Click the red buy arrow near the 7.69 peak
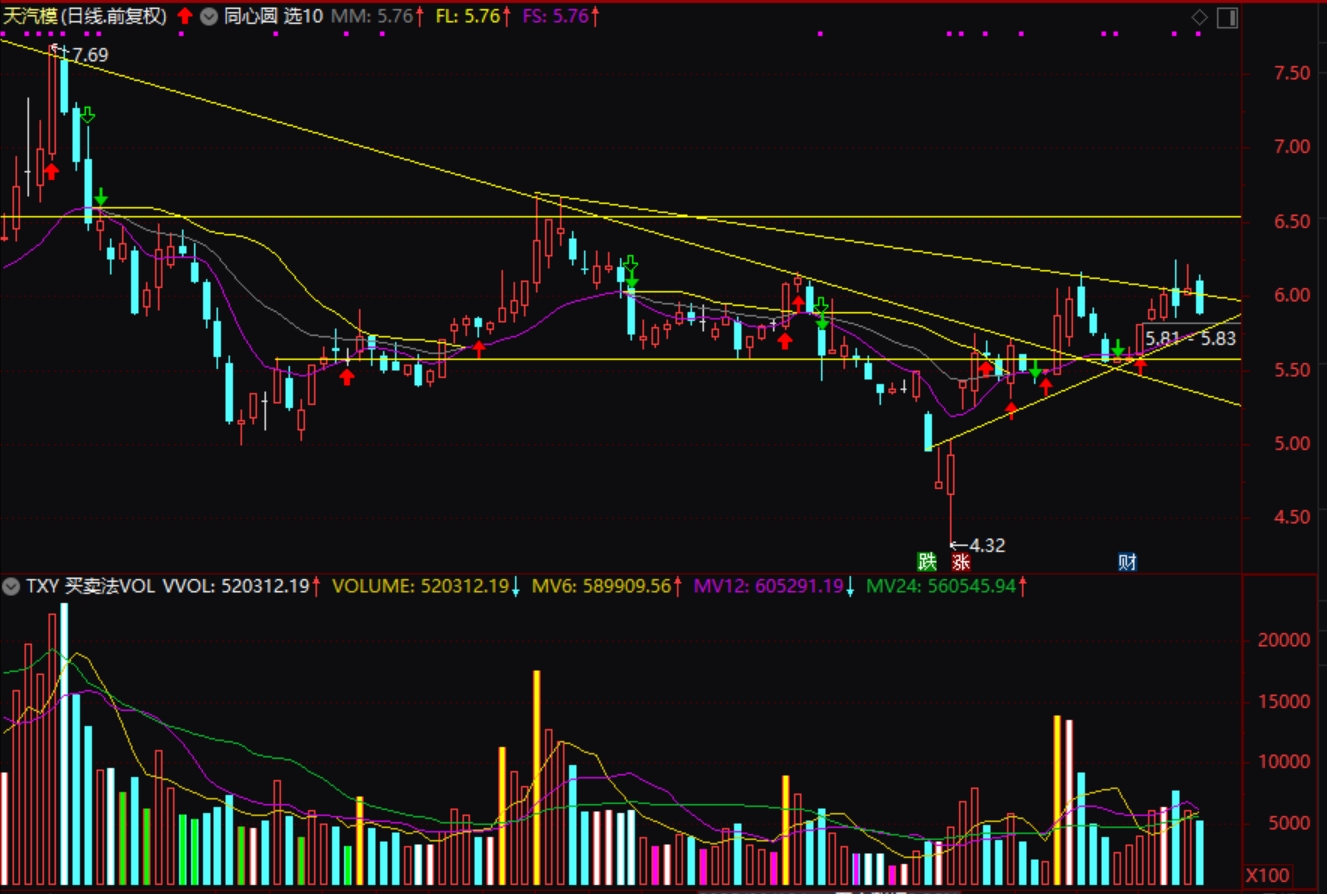This screenshot has height=894, width=1327. pyautogui.click(x=51, y=172)
